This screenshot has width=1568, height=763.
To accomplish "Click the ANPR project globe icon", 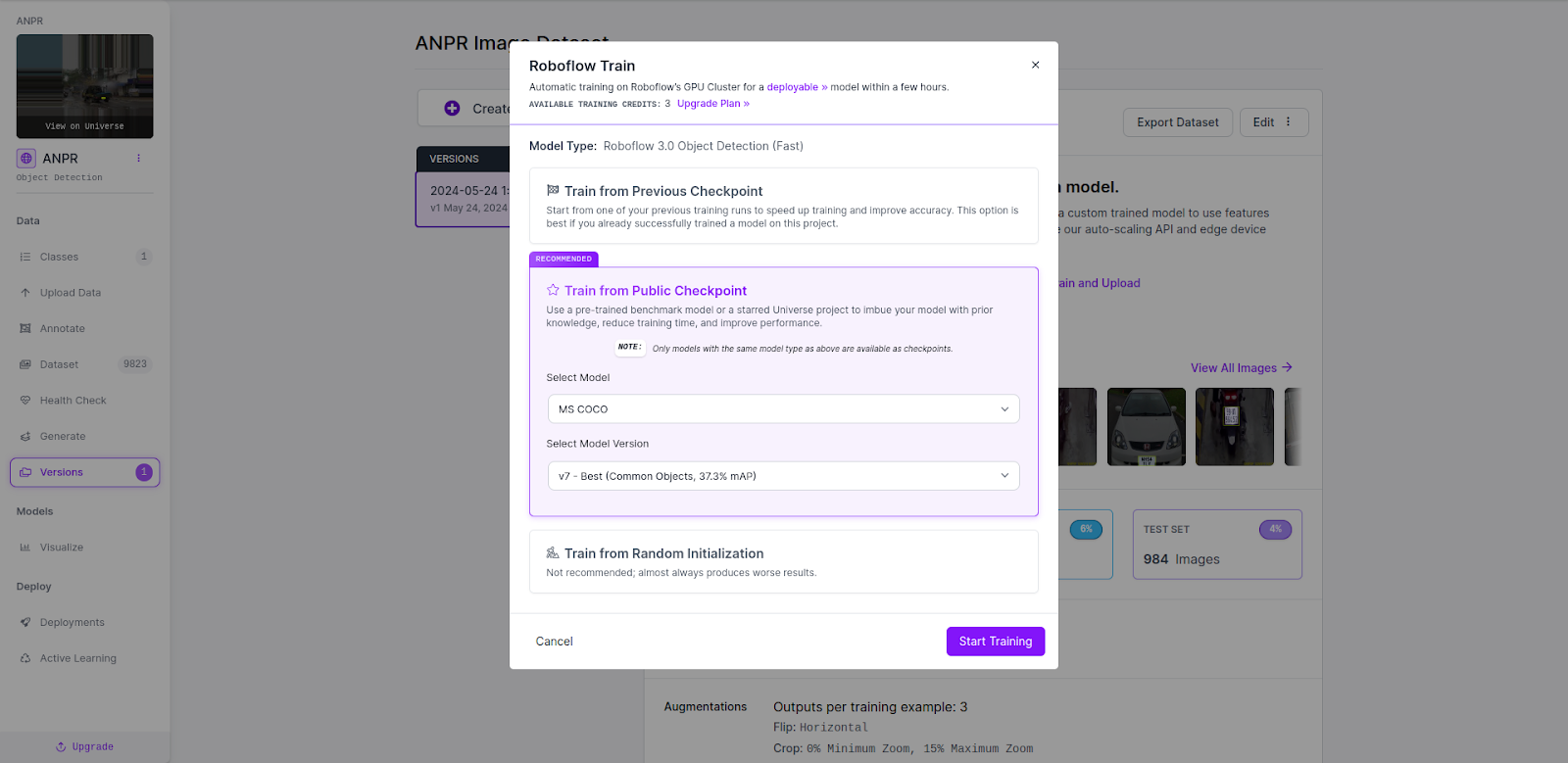I will tap(26, 158).
